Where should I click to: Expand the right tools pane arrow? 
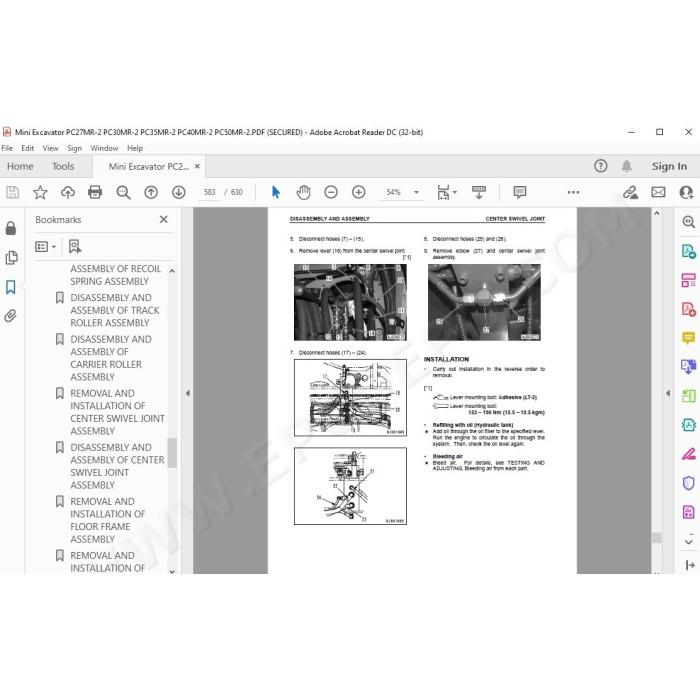coord(689,565)
